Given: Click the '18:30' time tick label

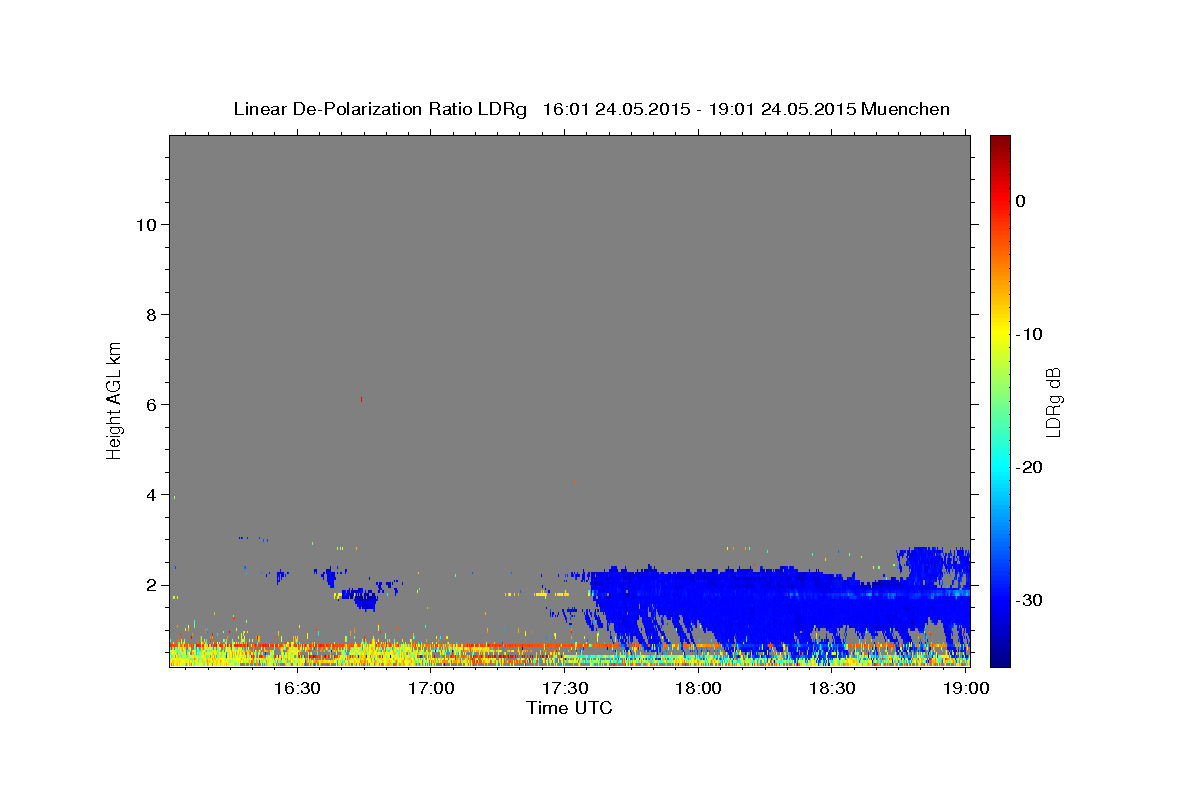Looking at the screenshot, I should 831,688.
